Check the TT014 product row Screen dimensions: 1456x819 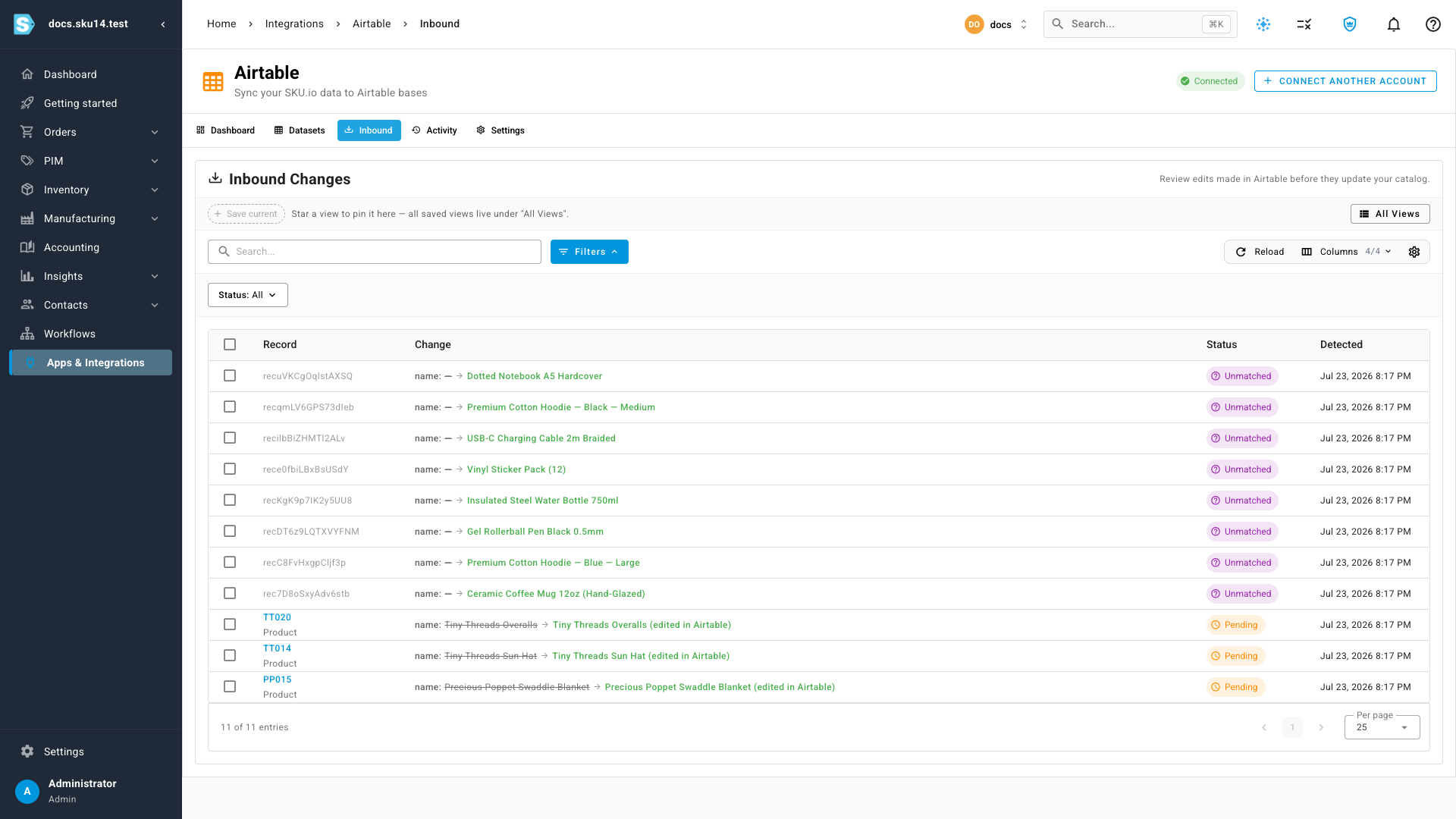[230, 655]
